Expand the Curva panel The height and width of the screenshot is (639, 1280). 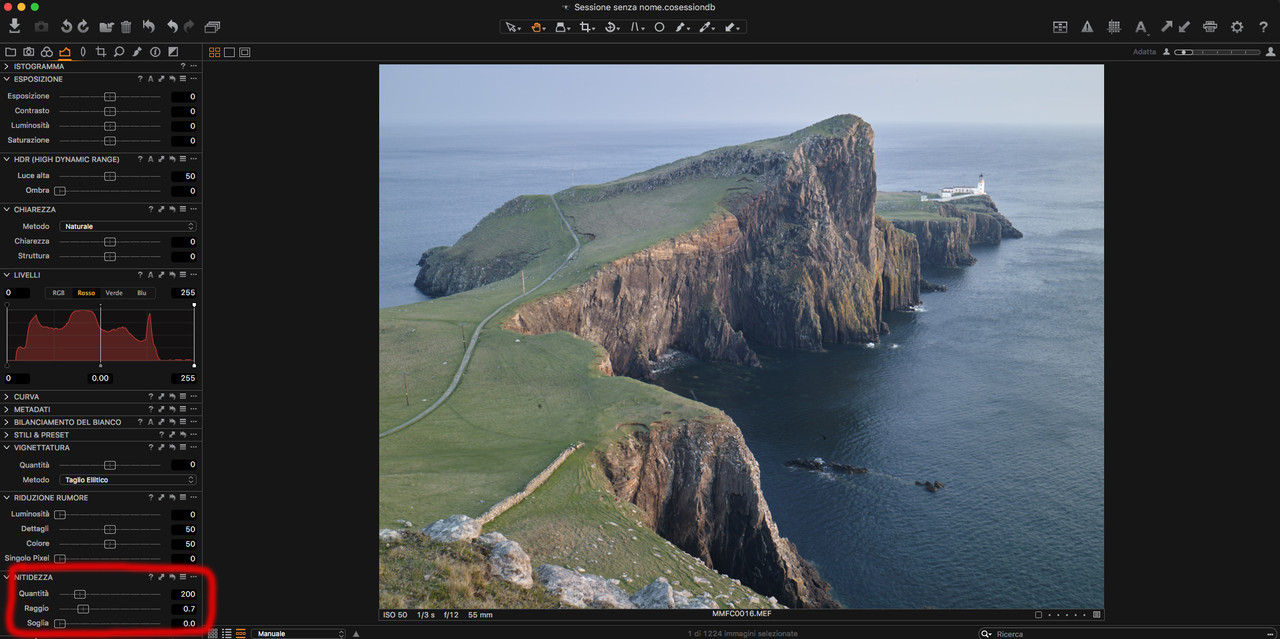pyautogui.click(x=7, y=397)
